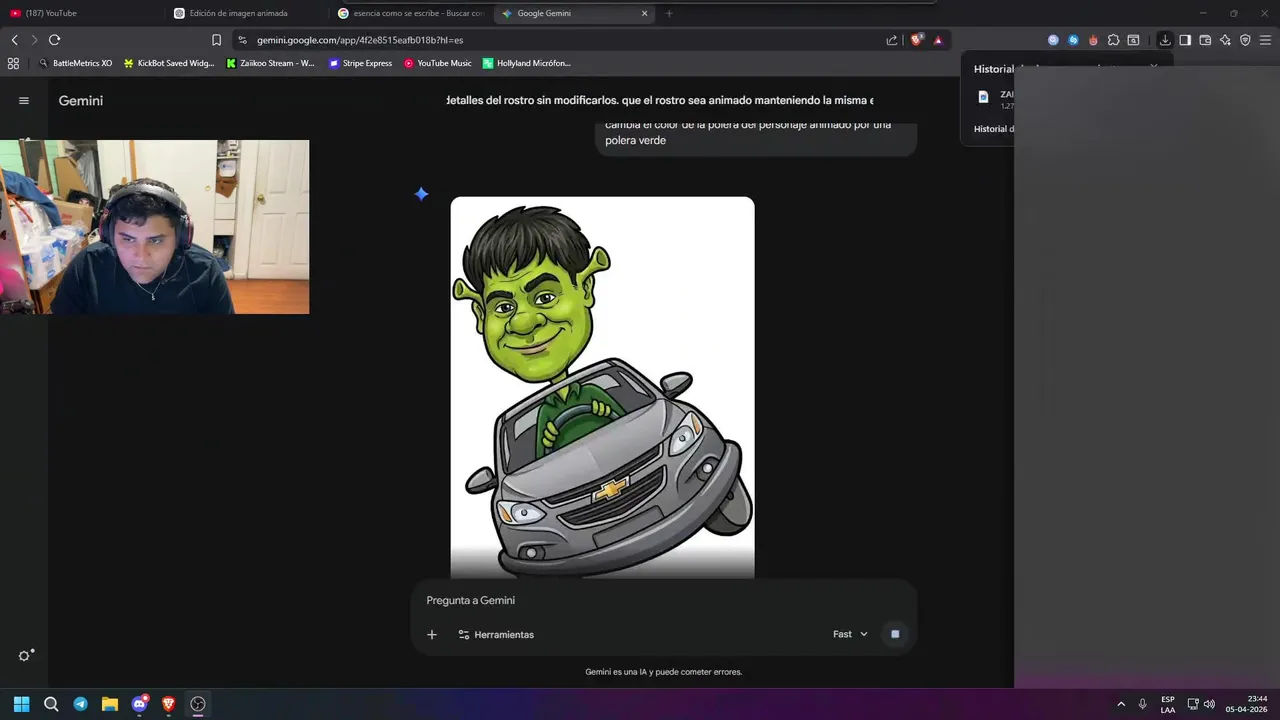The height and width of the screenshot is (720, 1280).
Task: Open the Herramientas tools menu
Action: click(x=496, y=634)
